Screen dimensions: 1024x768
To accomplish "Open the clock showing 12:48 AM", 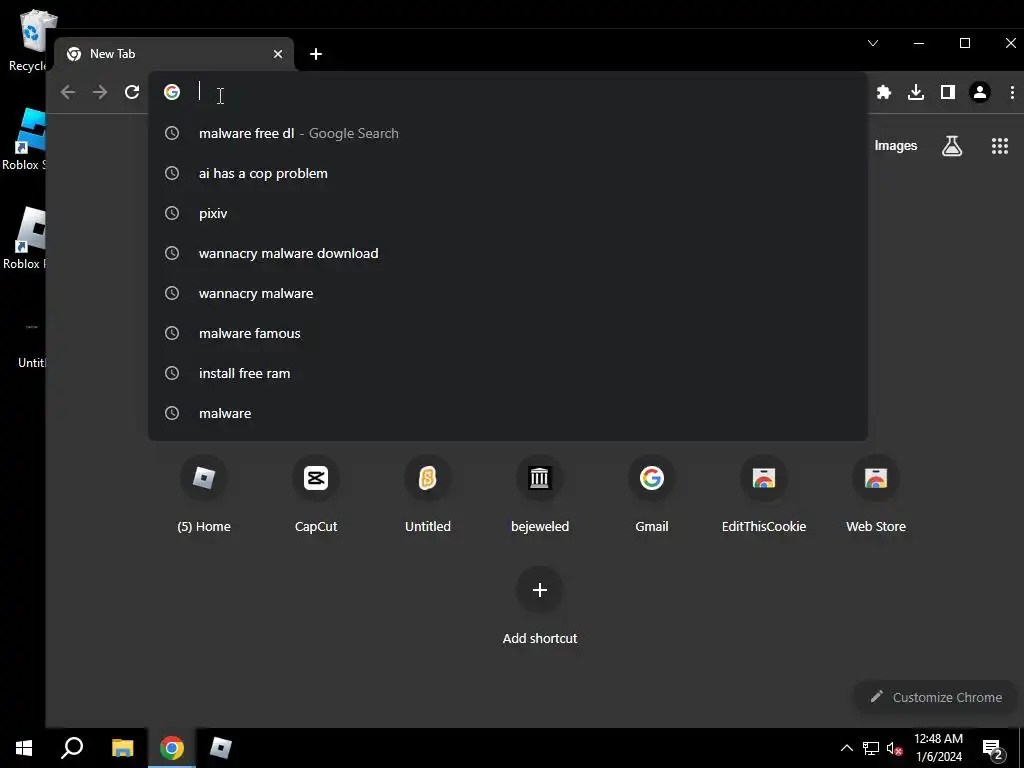I will point(938,748).
